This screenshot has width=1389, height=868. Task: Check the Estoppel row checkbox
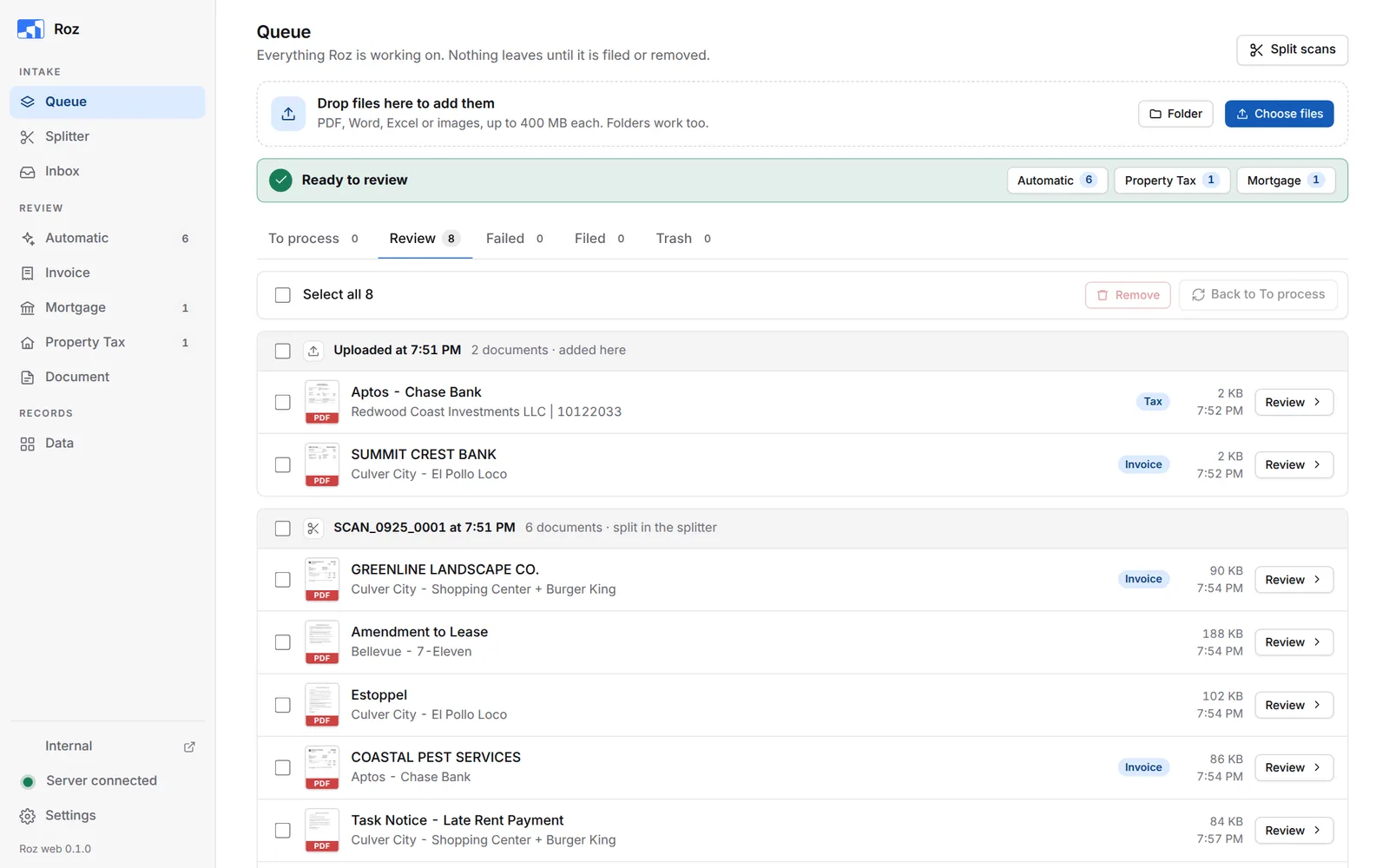(x=283, y=705)
